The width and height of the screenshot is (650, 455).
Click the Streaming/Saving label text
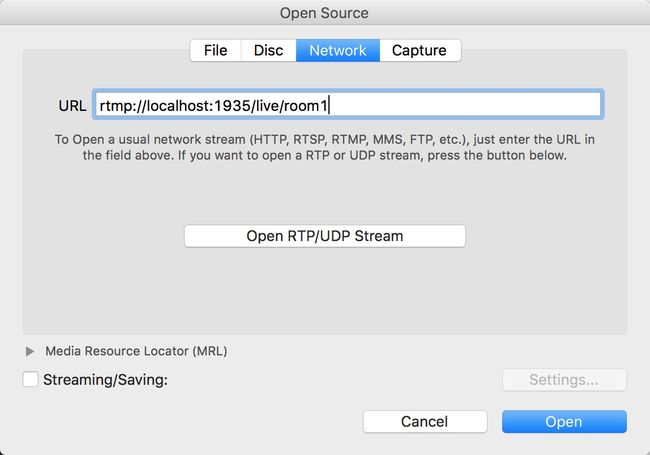(105, 380)
